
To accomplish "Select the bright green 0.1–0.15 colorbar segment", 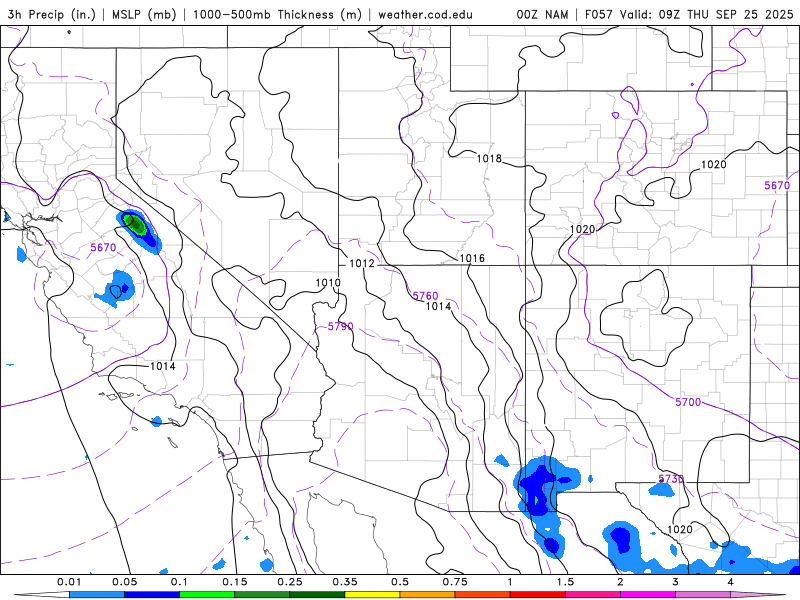I will pyautogui.click(x=207, y=595).
